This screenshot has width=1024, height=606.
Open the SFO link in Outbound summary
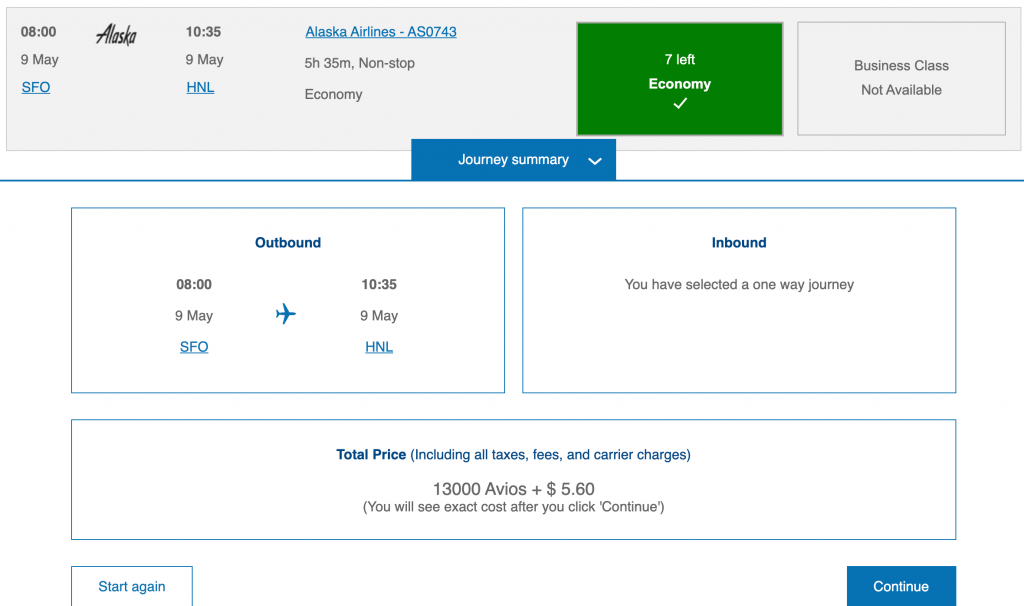click(x=194, y=347)
